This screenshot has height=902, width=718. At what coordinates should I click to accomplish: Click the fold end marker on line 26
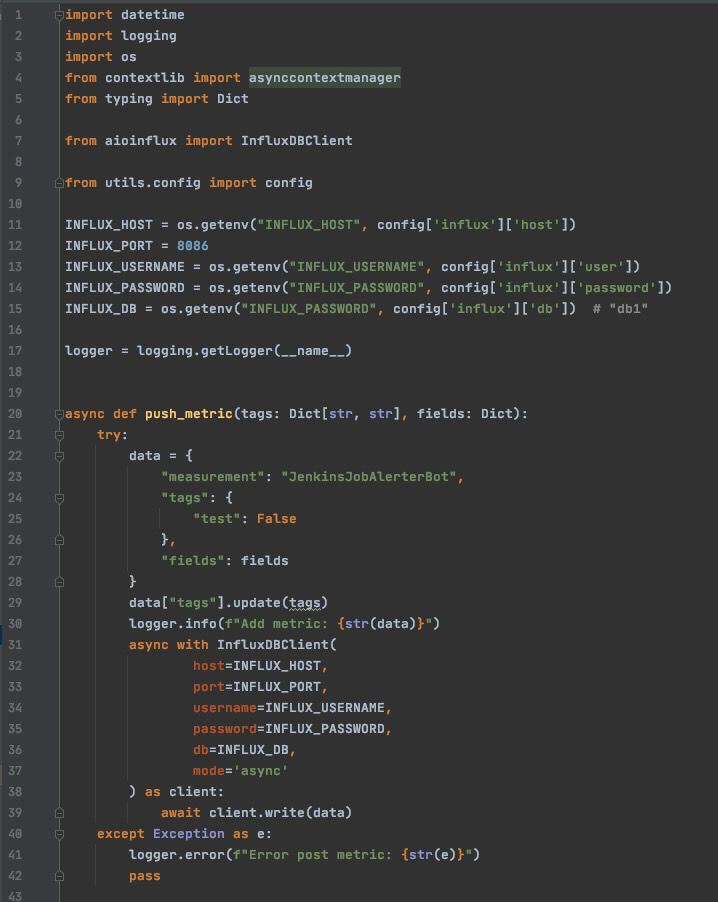point(59,540)
